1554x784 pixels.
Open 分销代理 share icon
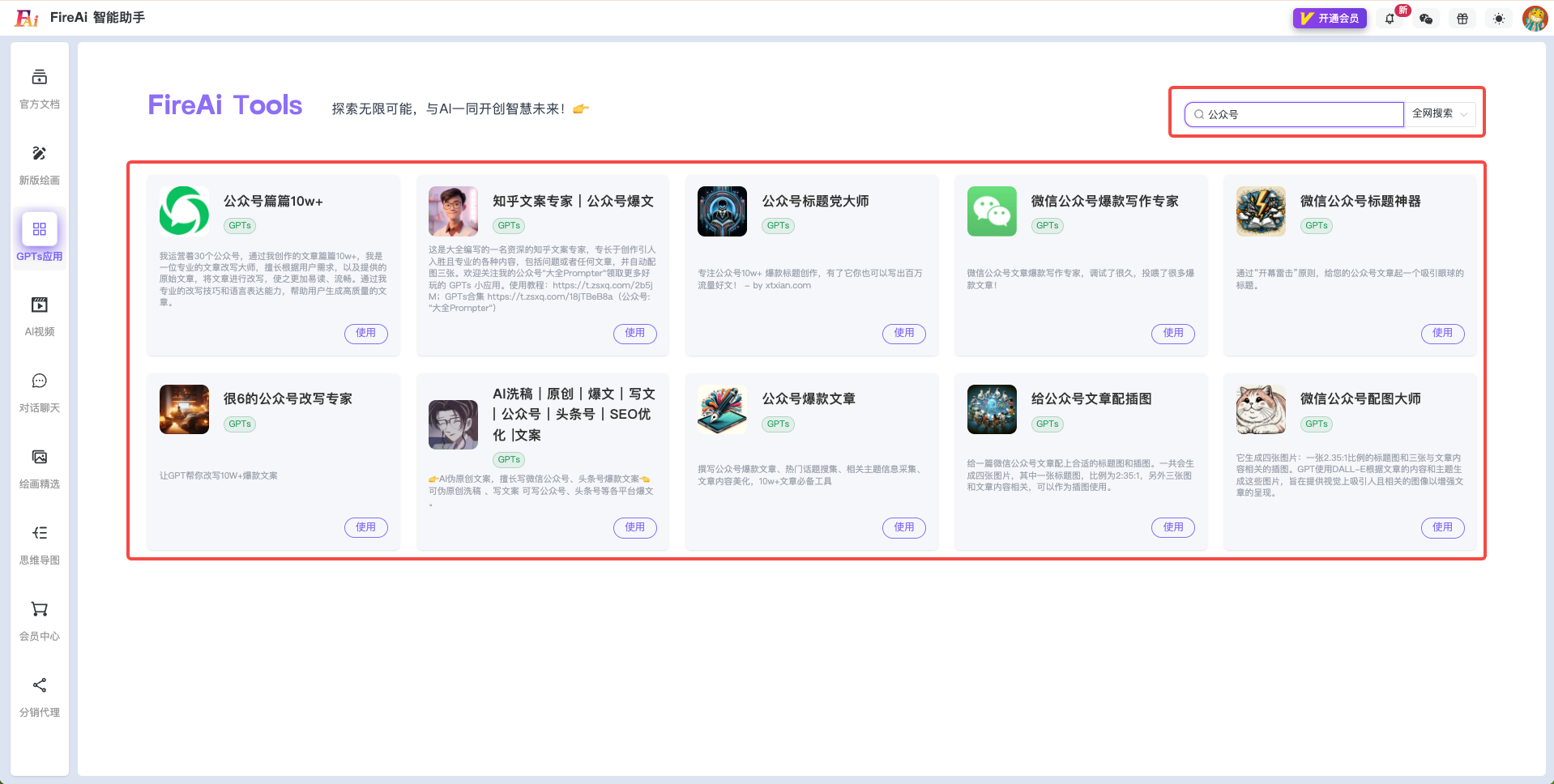coord(39,685)
